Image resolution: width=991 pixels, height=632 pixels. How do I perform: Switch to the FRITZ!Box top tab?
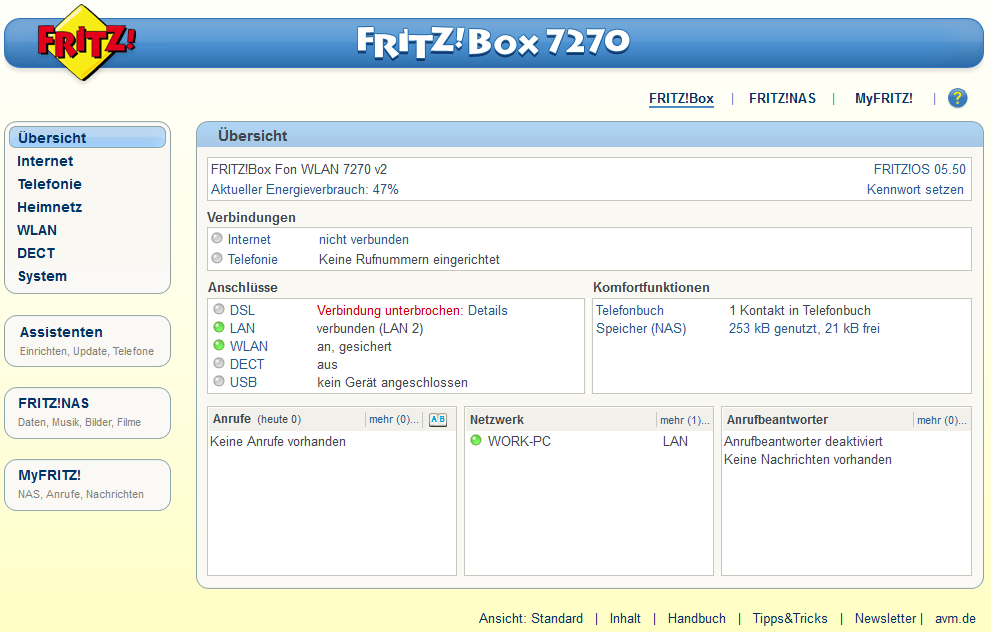(x=681, y=99)
